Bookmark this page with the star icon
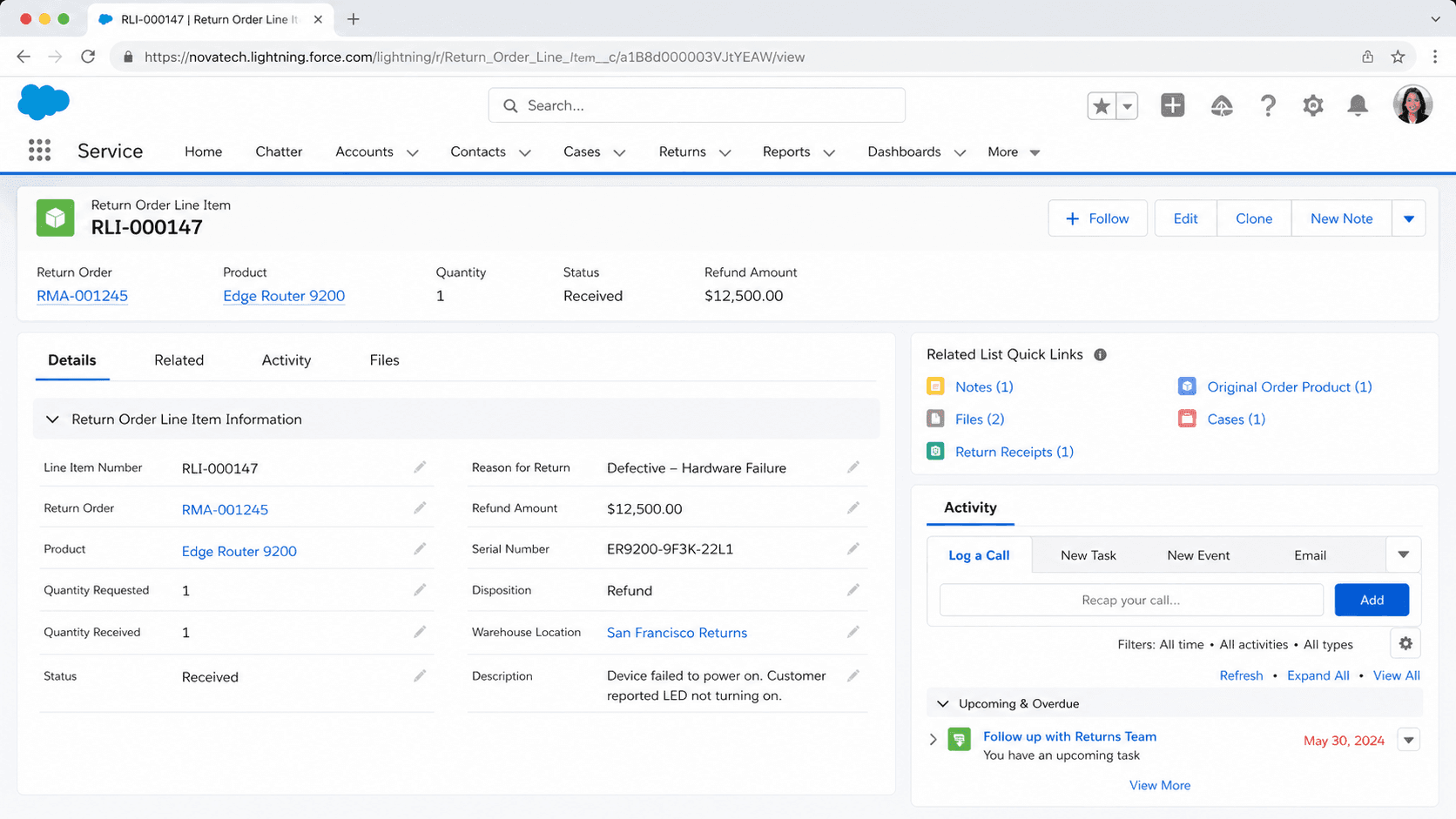Screen dimensions: 1456x819 pos(1398,57)
